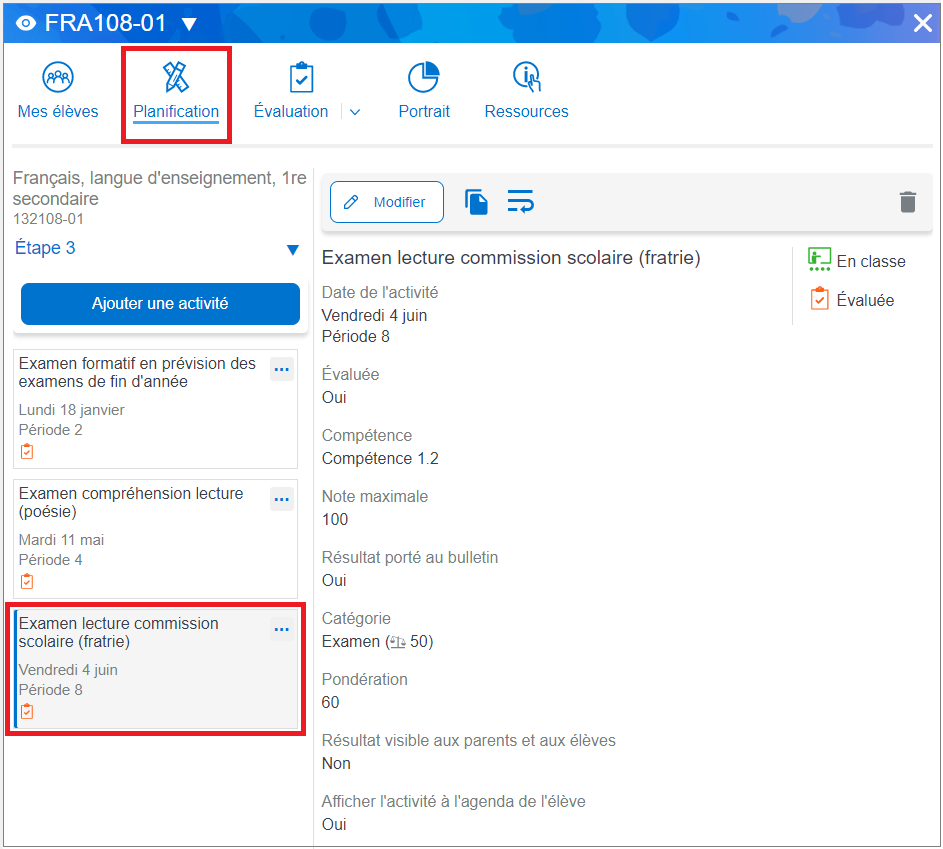The image size is (943, 849).
Task: Open options menu for Examen formatif activity
Action: 282,370
